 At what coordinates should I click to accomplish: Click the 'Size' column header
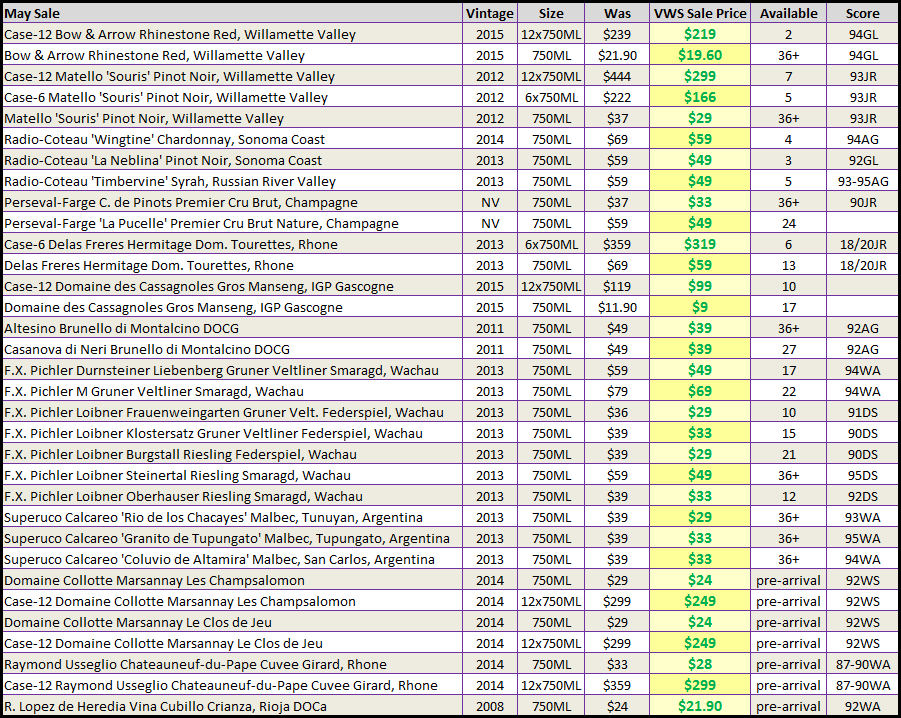(x=551, y=13)
